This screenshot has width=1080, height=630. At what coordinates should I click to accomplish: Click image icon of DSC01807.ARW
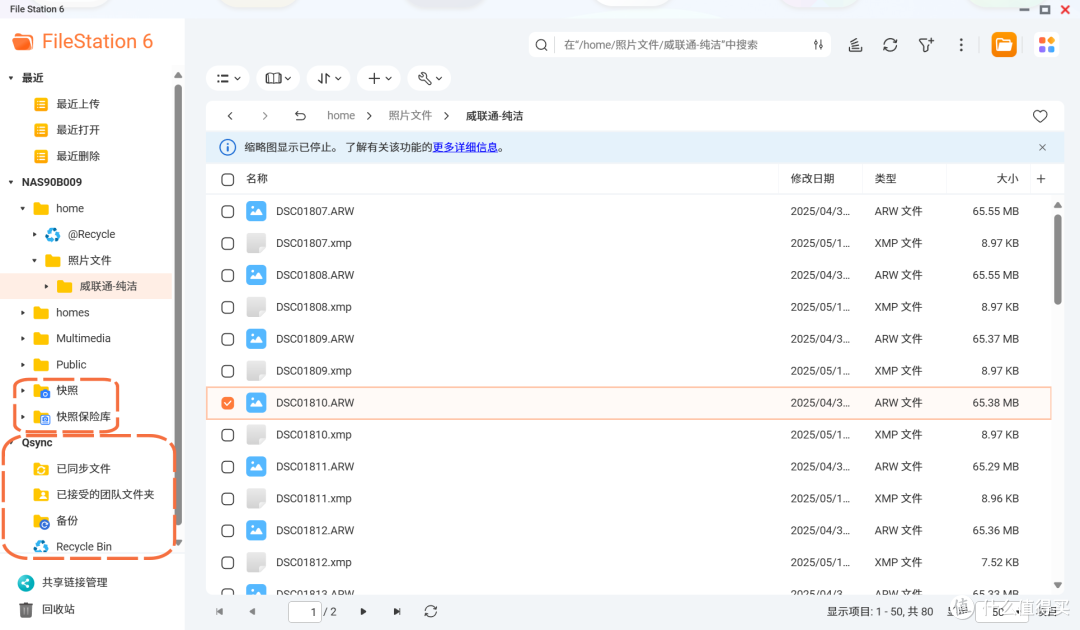coord(256,211)
